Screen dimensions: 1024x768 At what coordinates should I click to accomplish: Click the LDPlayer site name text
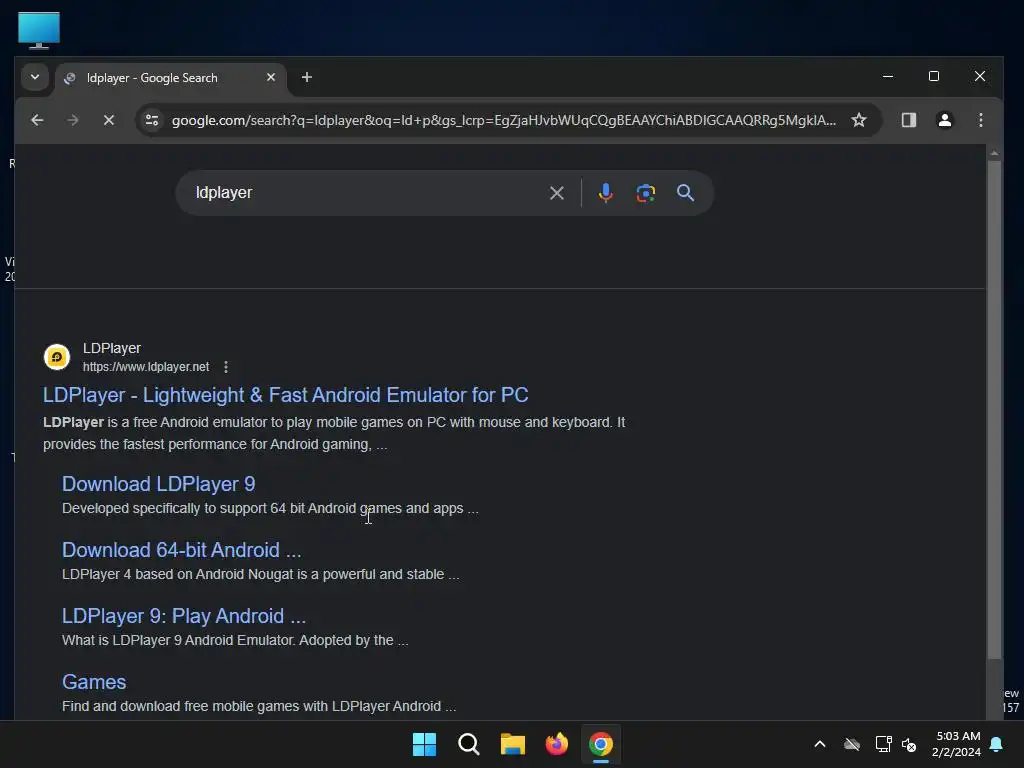(112, 349)
